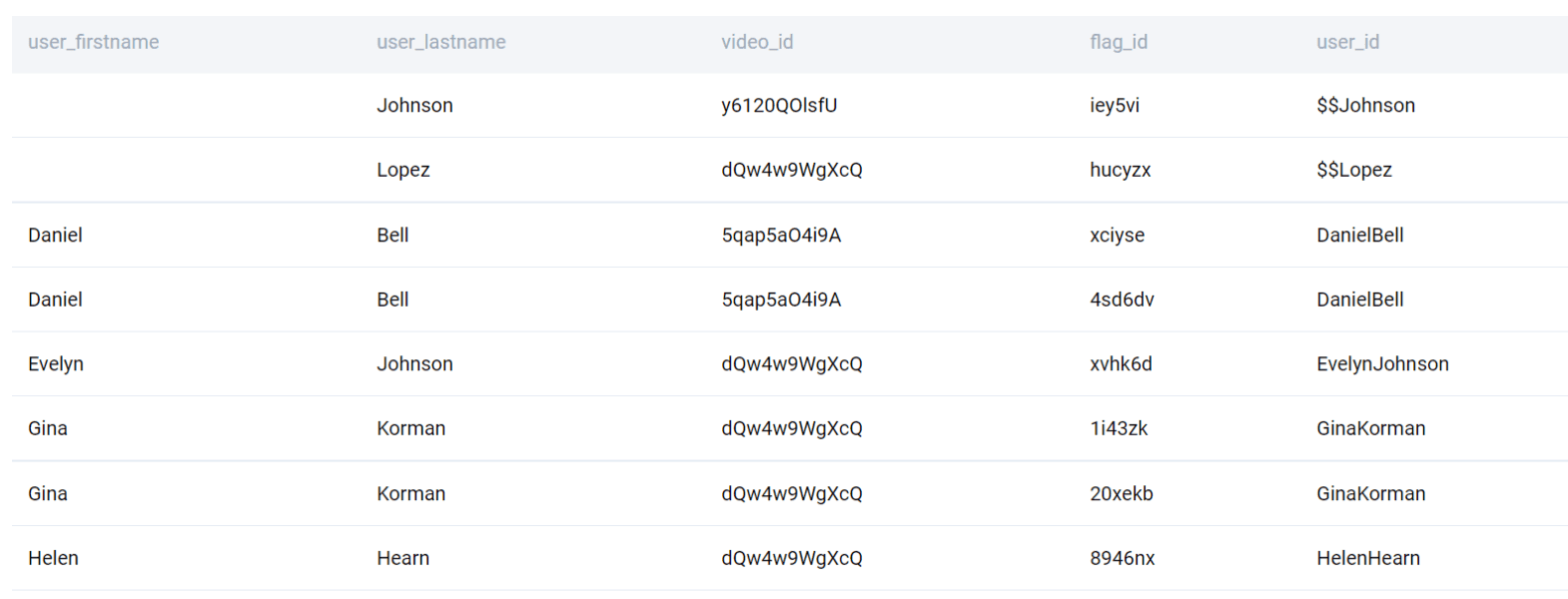This screenshot has height=599, width=1568.
Task: Click flag ID xvhk6d
Action: (x=1121, y=364)
